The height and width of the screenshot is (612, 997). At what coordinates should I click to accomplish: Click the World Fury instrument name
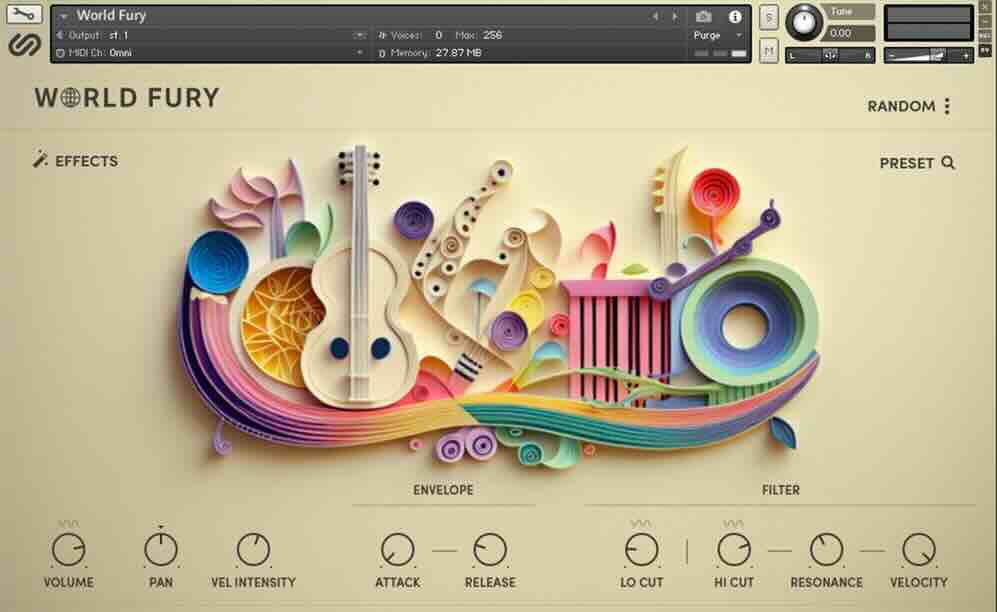click(x=111, y=15)
